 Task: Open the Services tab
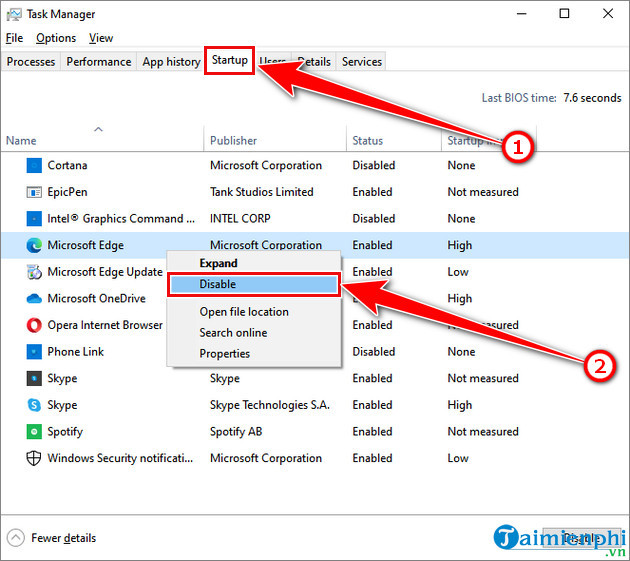click(x=361, y=62)
